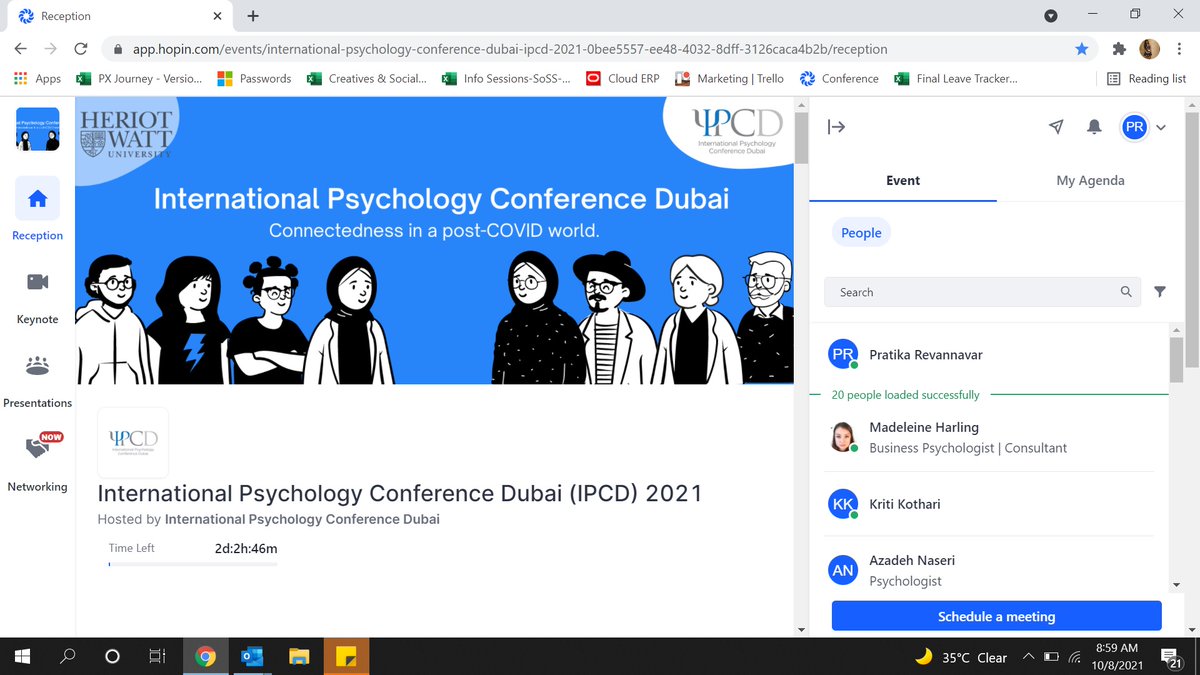Open the Presentations sessions icon
1200x675 pixels.
pyautogui.click(x=37, y=366)
